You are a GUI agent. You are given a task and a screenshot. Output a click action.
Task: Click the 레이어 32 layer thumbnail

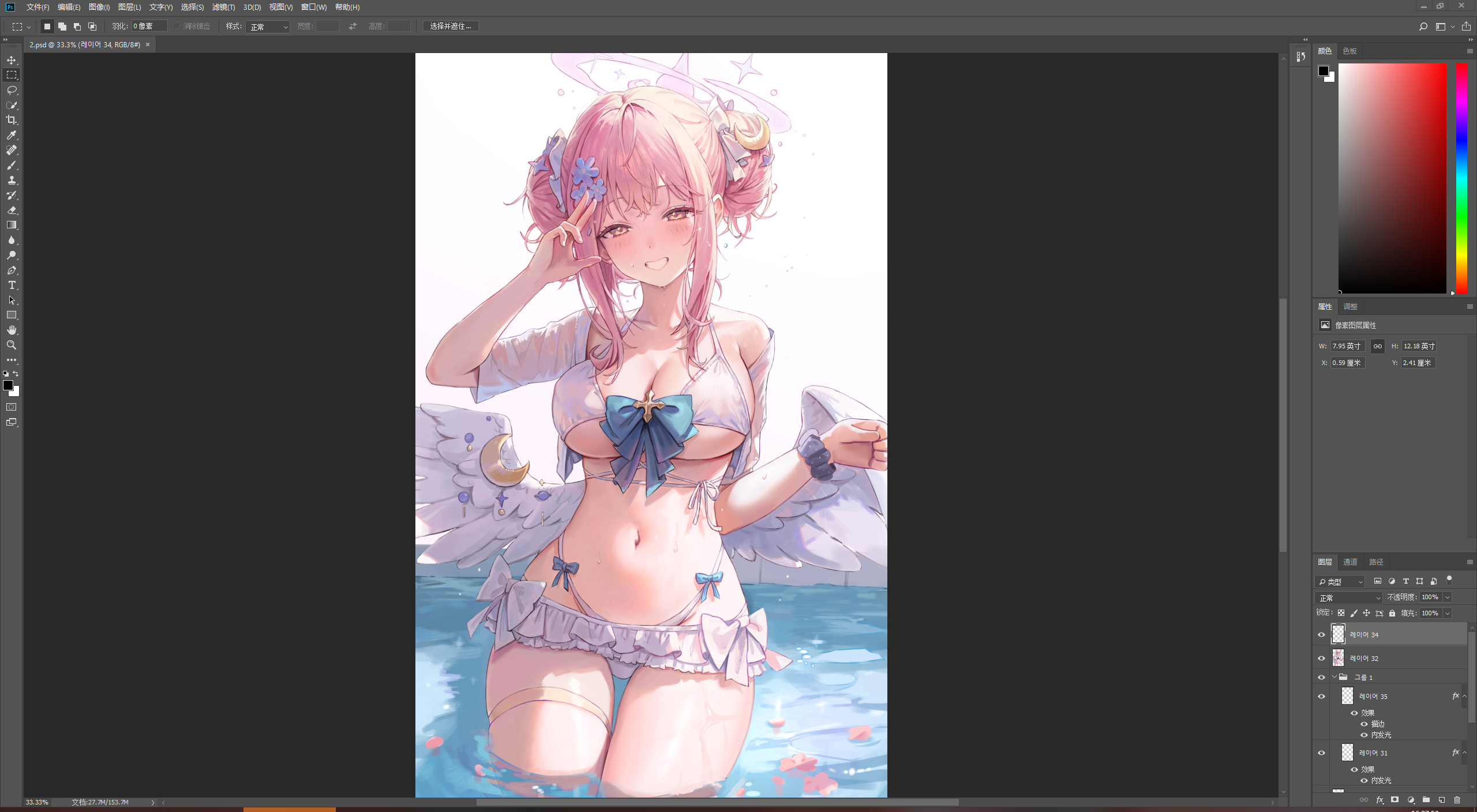click(1338, 658)
